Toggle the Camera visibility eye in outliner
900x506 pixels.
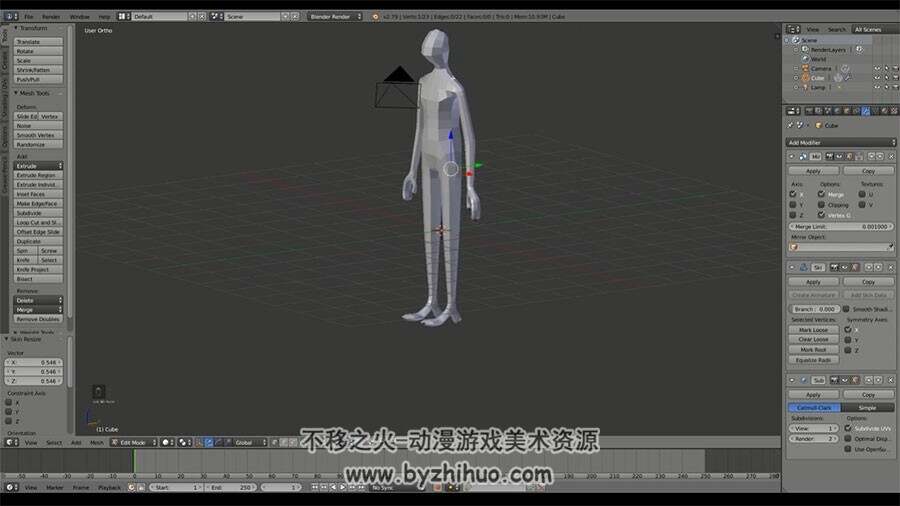(x=876, y=68)
